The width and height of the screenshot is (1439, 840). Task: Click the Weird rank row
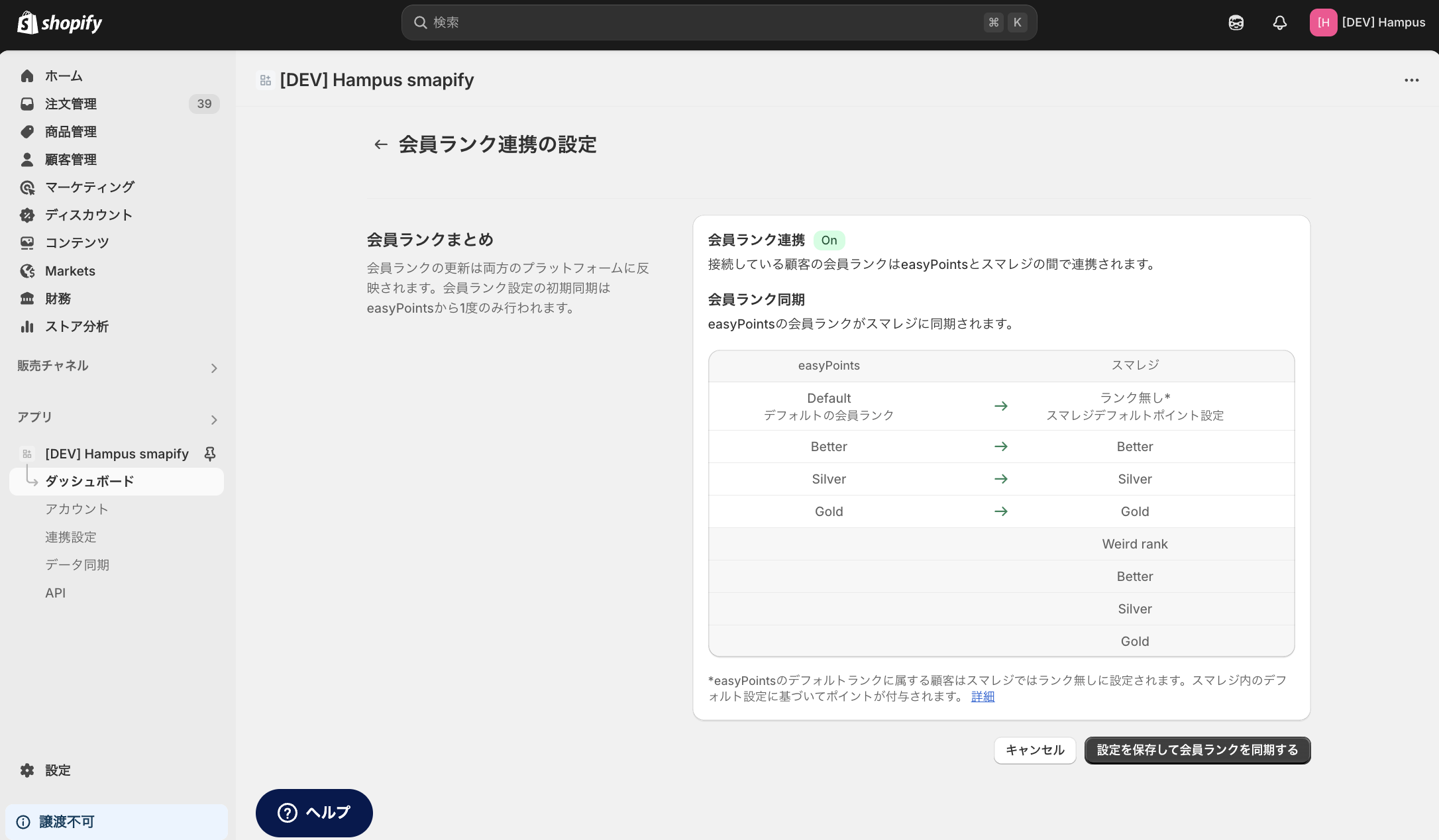coord(1001,544)
